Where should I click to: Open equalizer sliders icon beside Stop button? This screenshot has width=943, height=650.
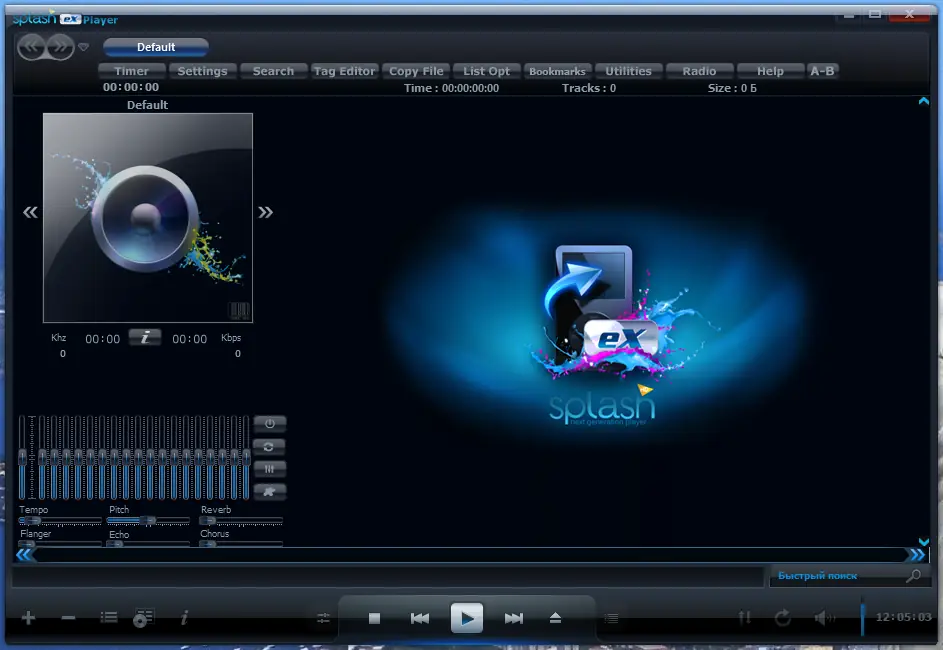click(x=324, y=618)
